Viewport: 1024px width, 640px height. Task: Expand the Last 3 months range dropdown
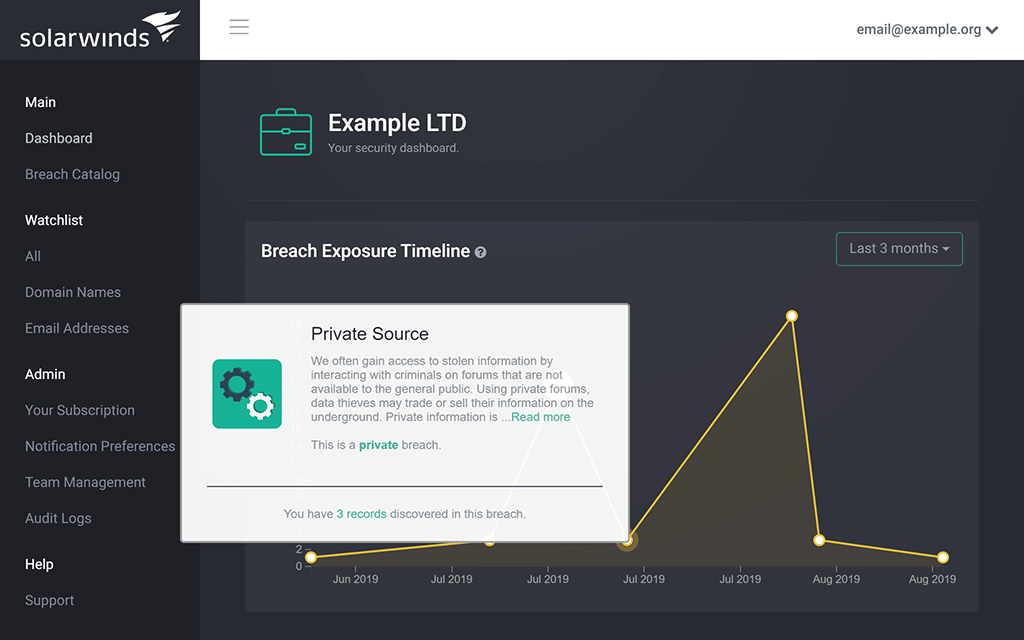(899, 249)
